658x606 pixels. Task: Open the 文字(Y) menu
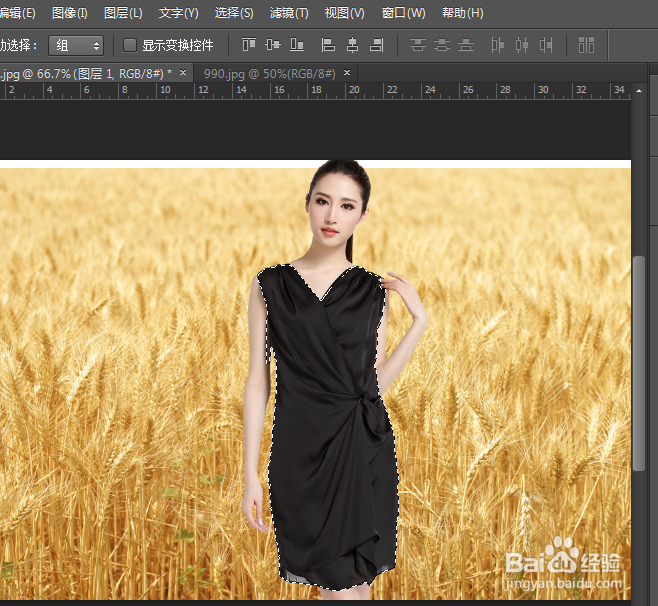coord(178,13)
